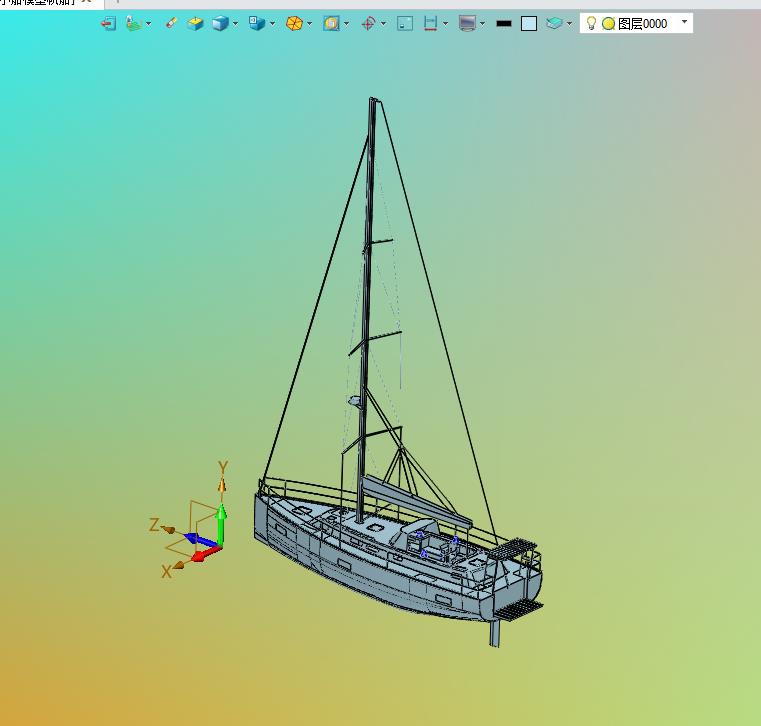761x726 pixels.
Task: Close the current document tab
Action: point(86,1)
